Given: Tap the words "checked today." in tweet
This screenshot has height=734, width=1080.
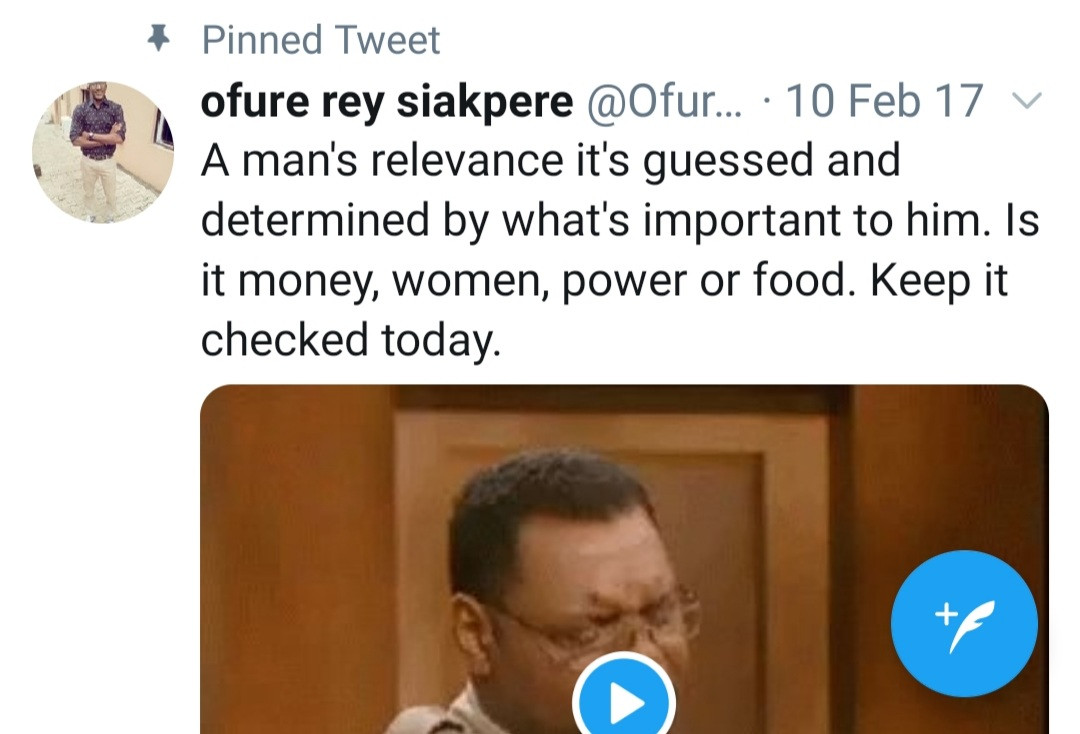Looking at the screenshot, I should [x=349, y=341].
